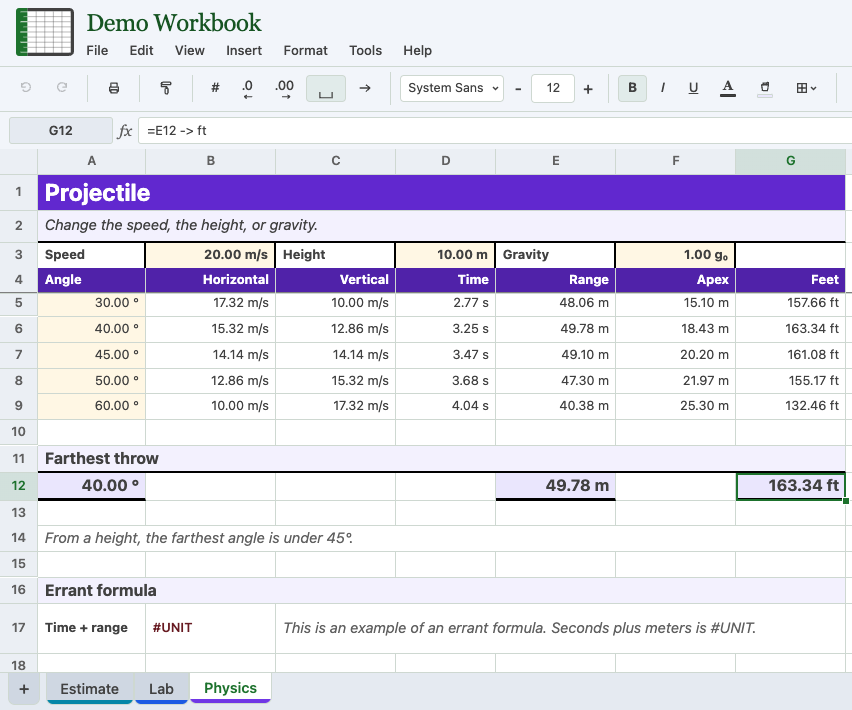Click gravity value 1.00 g₀ cell
The image size is (852, 710).
coord(675,255)
